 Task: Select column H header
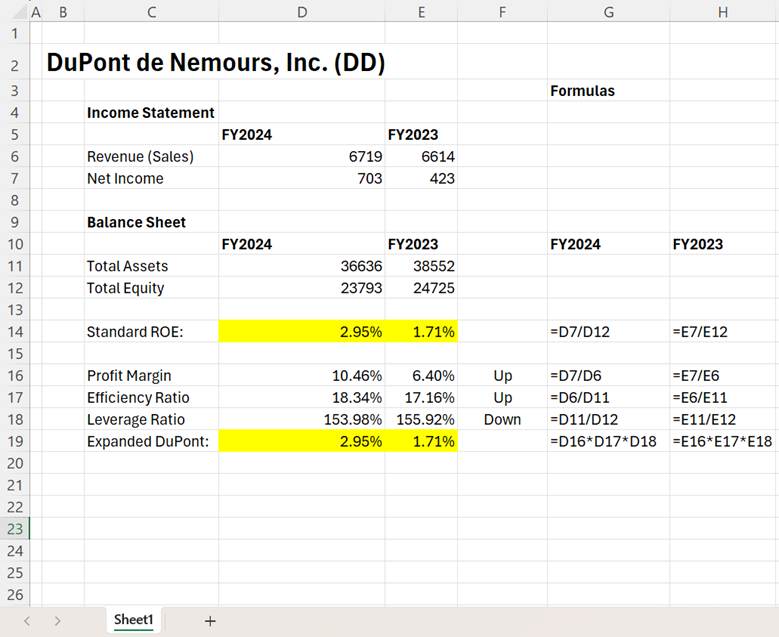click(x=723, y=12)
